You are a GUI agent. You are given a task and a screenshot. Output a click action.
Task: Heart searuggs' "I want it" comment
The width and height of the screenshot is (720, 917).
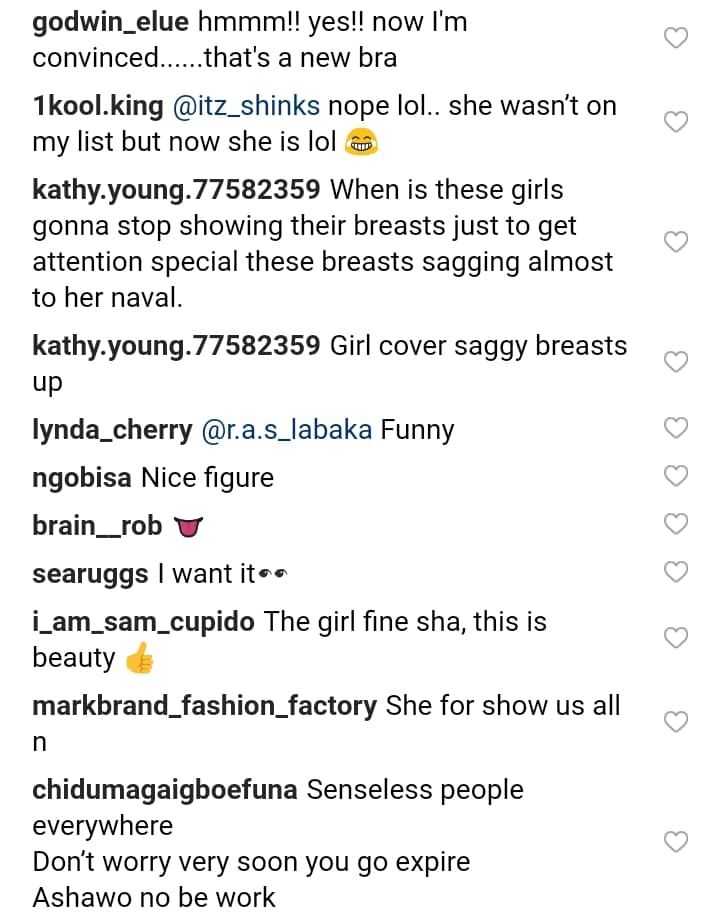tap(676, 572)
